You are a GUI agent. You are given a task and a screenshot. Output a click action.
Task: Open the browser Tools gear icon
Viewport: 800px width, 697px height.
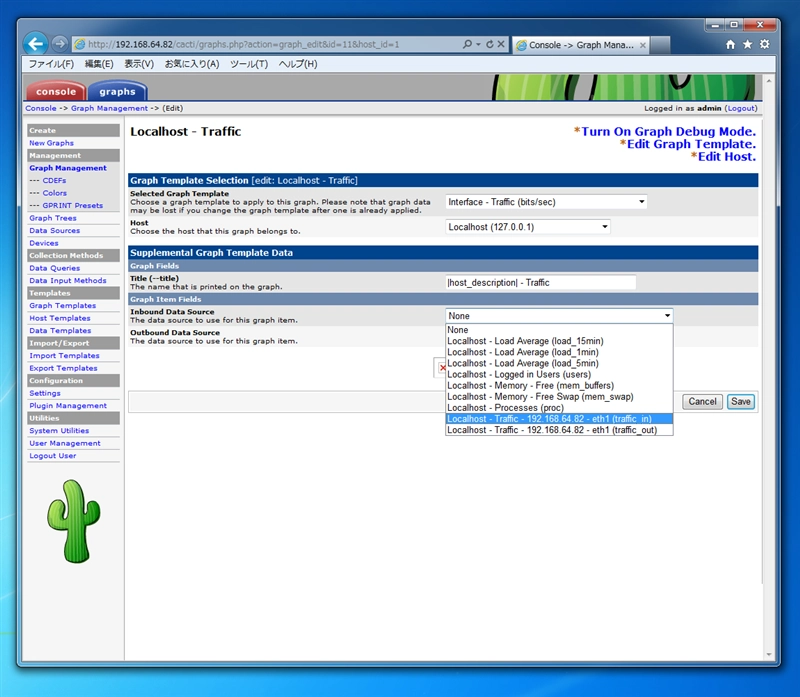point(764,44)
